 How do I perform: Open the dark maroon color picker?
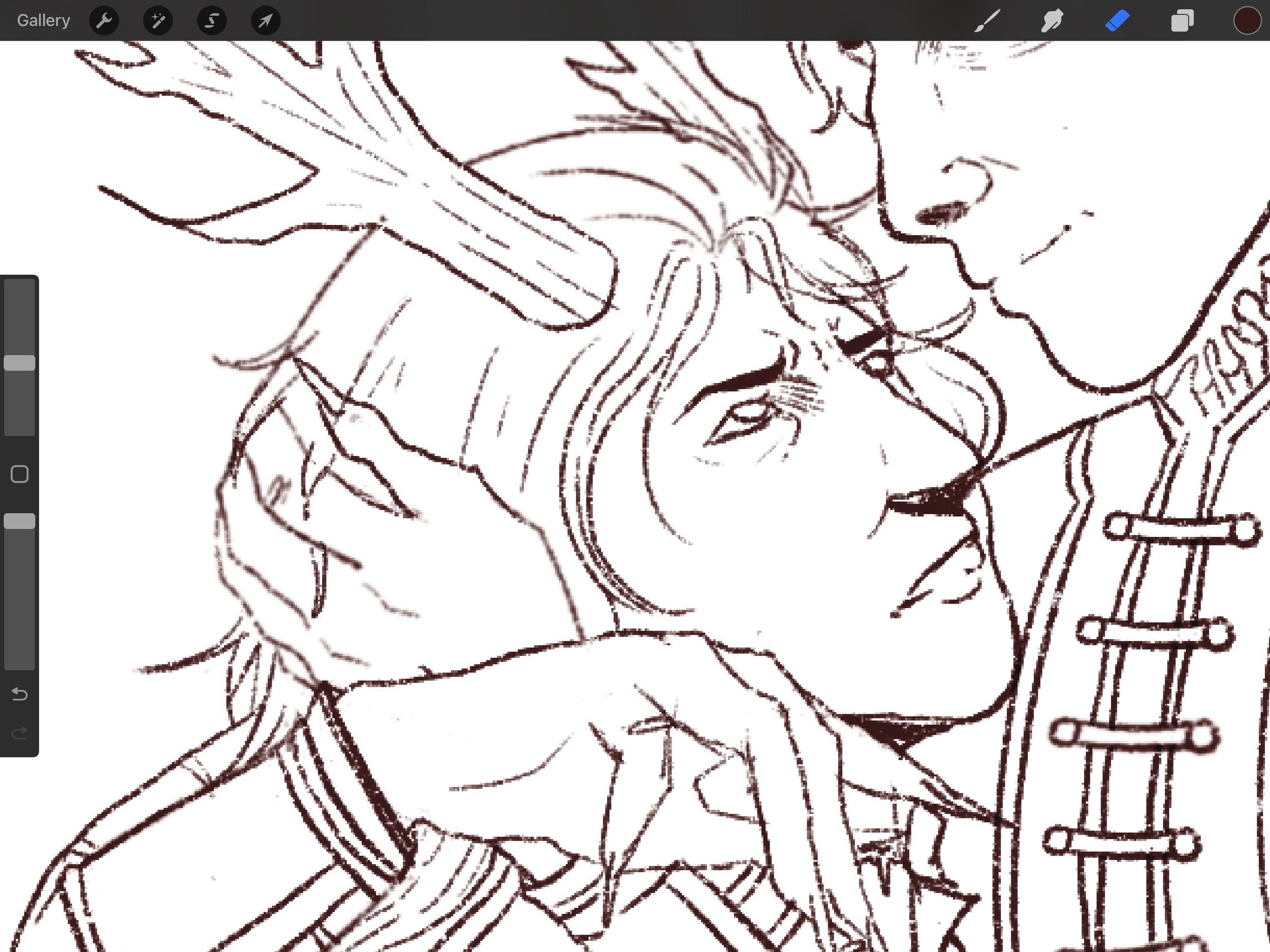(1247, 21)
